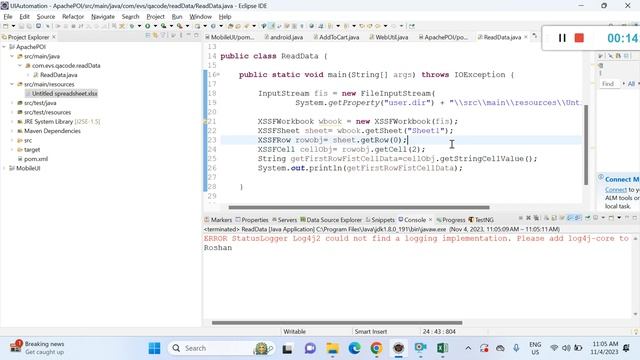Open the Markers view tab
Image resolution: width=640 pixels, height=360 pixels.
tap(218, 220)
